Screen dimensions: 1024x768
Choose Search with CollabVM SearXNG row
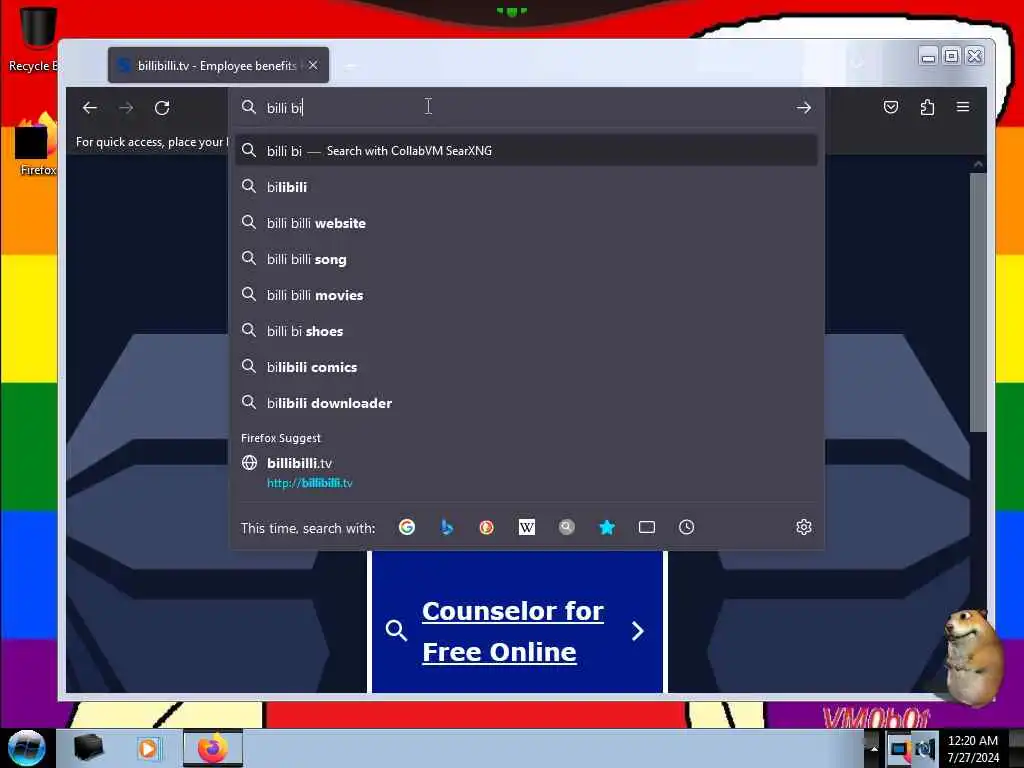[x=526, y=151]
